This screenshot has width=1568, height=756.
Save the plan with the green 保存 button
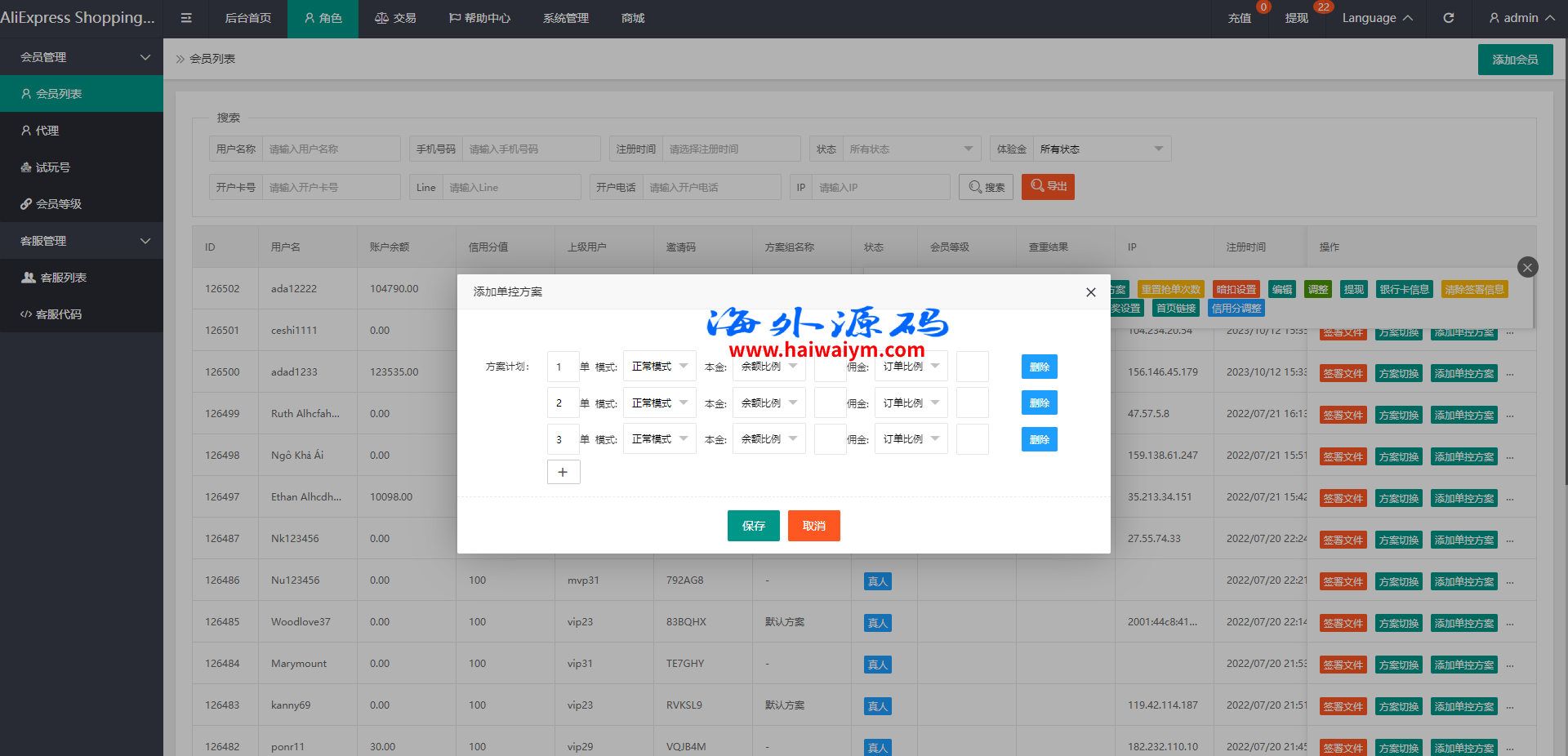tap(753, 526)
